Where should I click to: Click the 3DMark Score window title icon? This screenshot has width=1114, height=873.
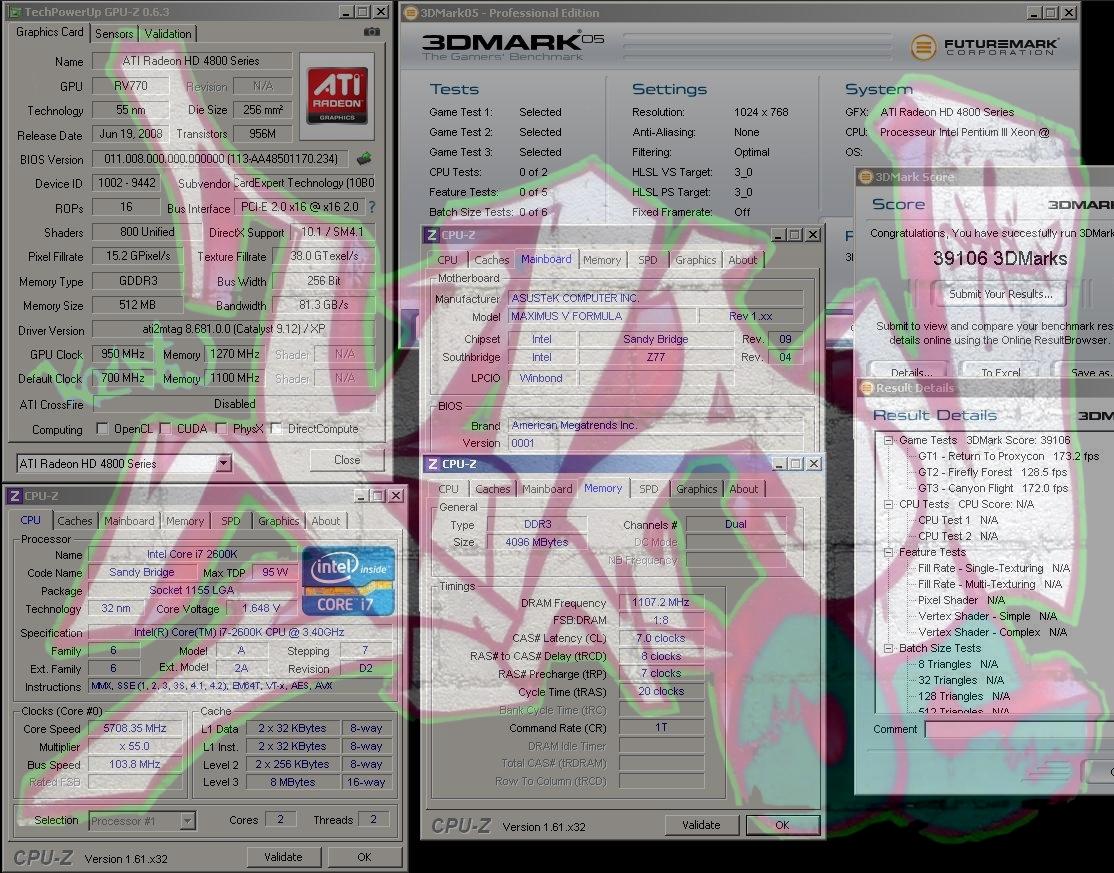pos(865,177)
